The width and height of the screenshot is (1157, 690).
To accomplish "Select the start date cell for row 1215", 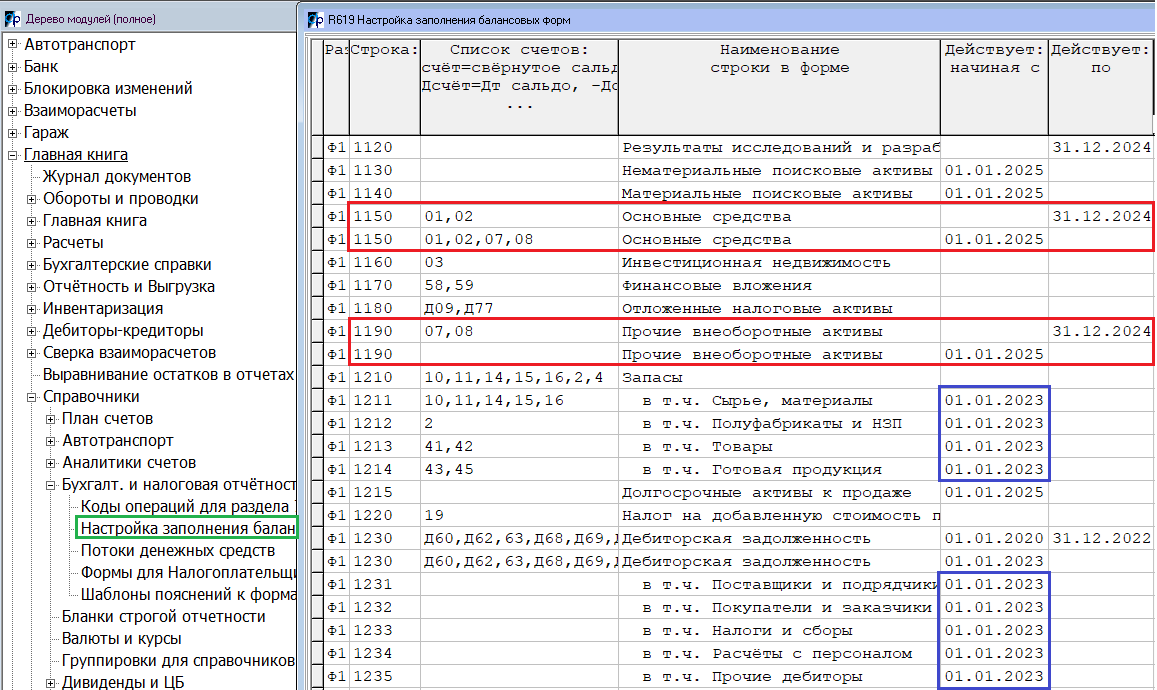I will coord(994,493).
